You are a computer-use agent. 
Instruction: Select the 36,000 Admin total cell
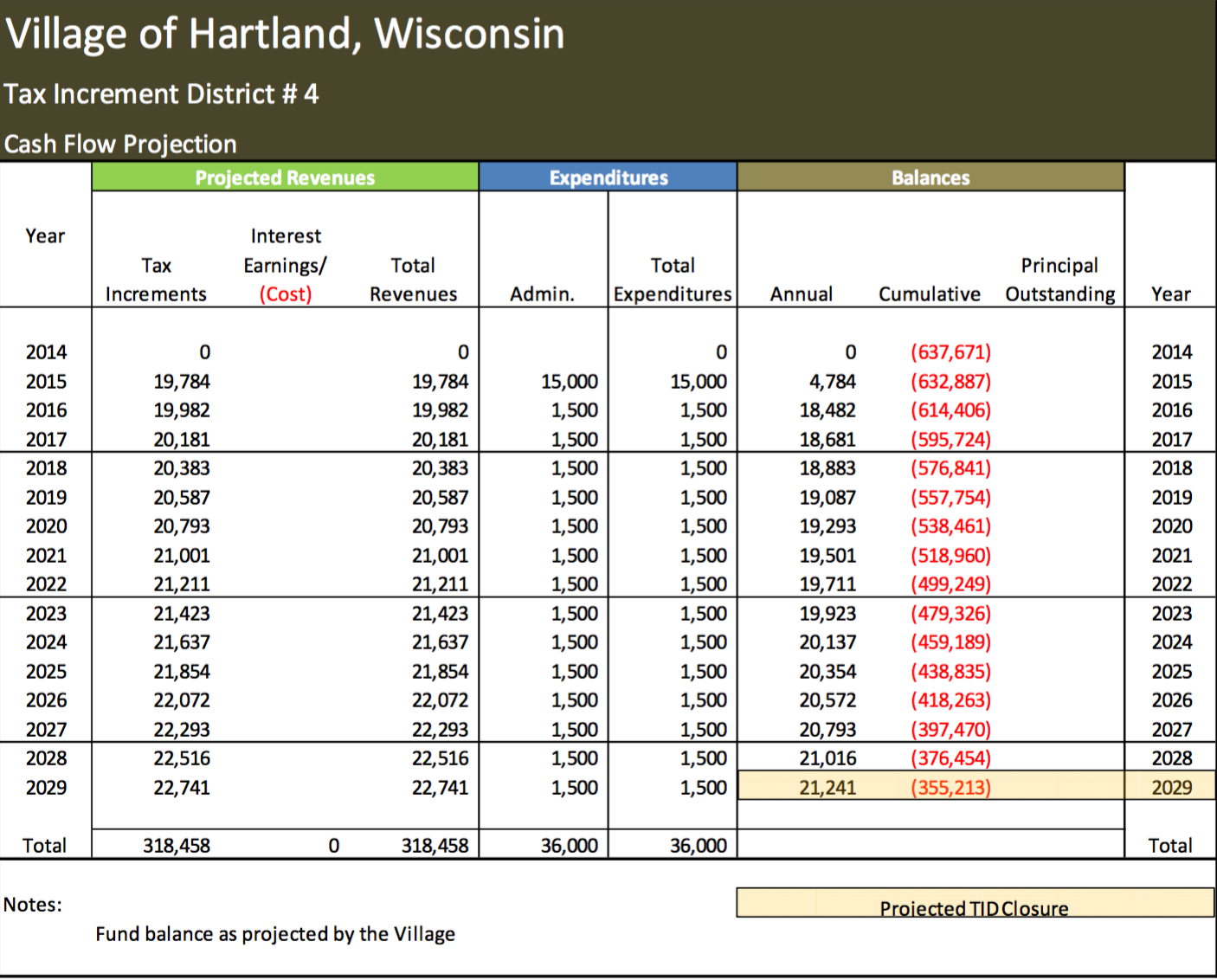(570, 846)
